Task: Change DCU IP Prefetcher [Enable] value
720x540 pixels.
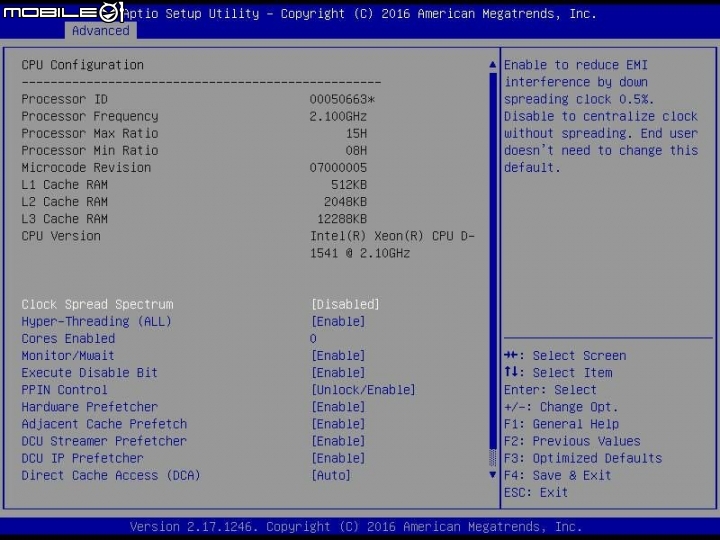Action: 338,458
